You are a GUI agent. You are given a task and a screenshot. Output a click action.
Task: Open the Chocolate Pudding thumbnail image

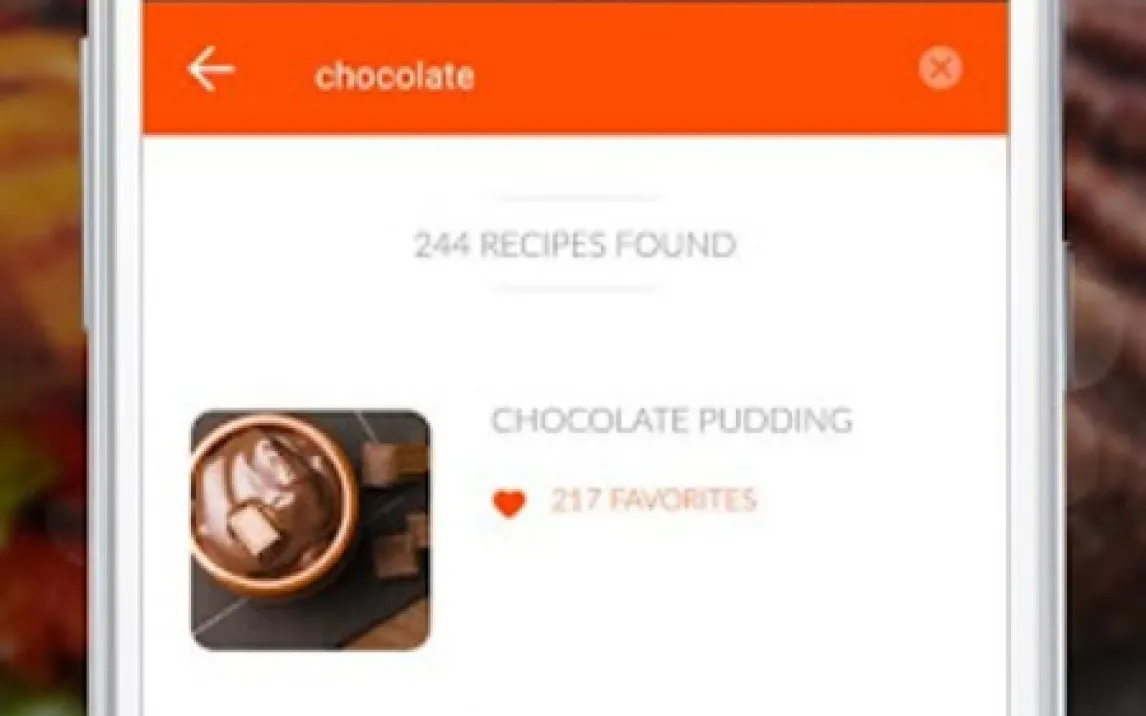(x=311, y=530)
